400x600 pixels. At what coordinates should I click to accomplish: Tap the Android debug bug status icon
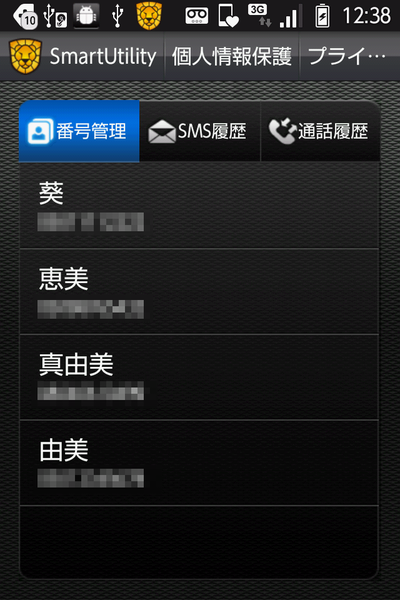[86, 16]
